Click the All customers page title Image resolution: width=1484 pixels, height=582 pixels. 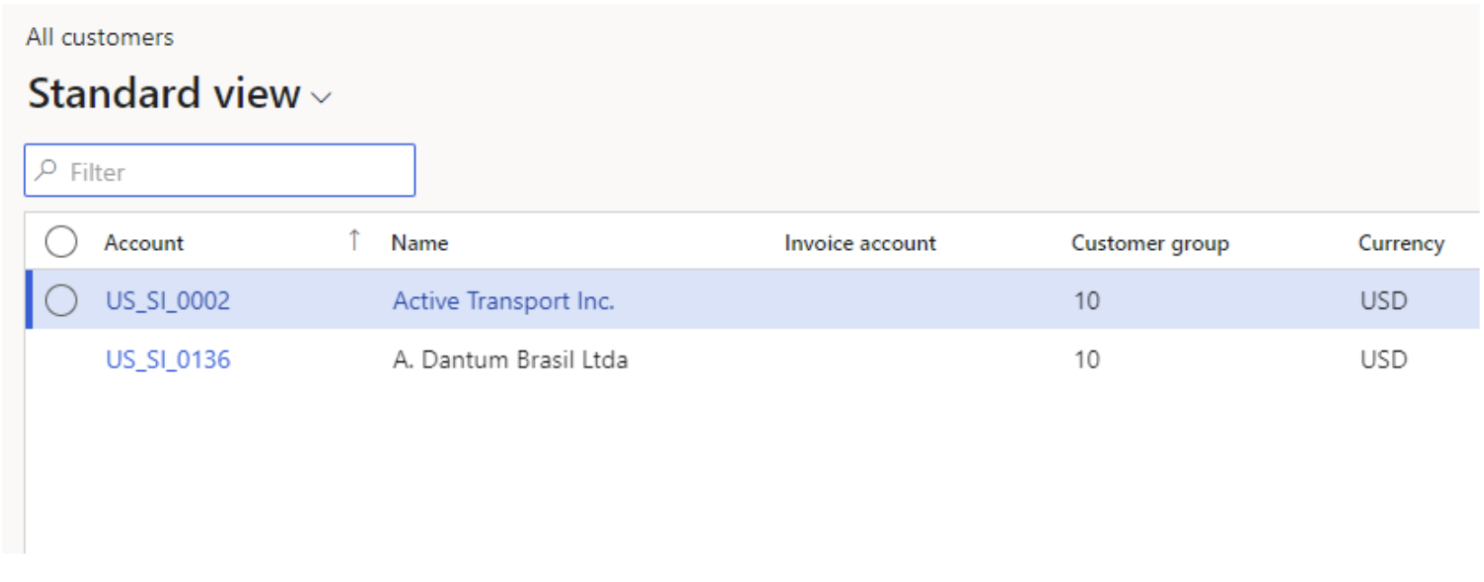tap(100, 37)
